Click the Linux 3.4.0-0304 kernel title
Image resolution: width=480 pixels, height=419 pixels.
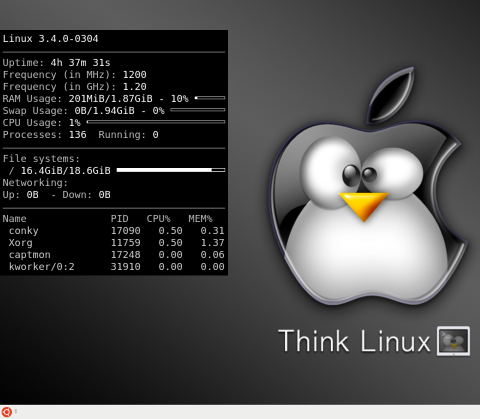click(x=50, y=39)
